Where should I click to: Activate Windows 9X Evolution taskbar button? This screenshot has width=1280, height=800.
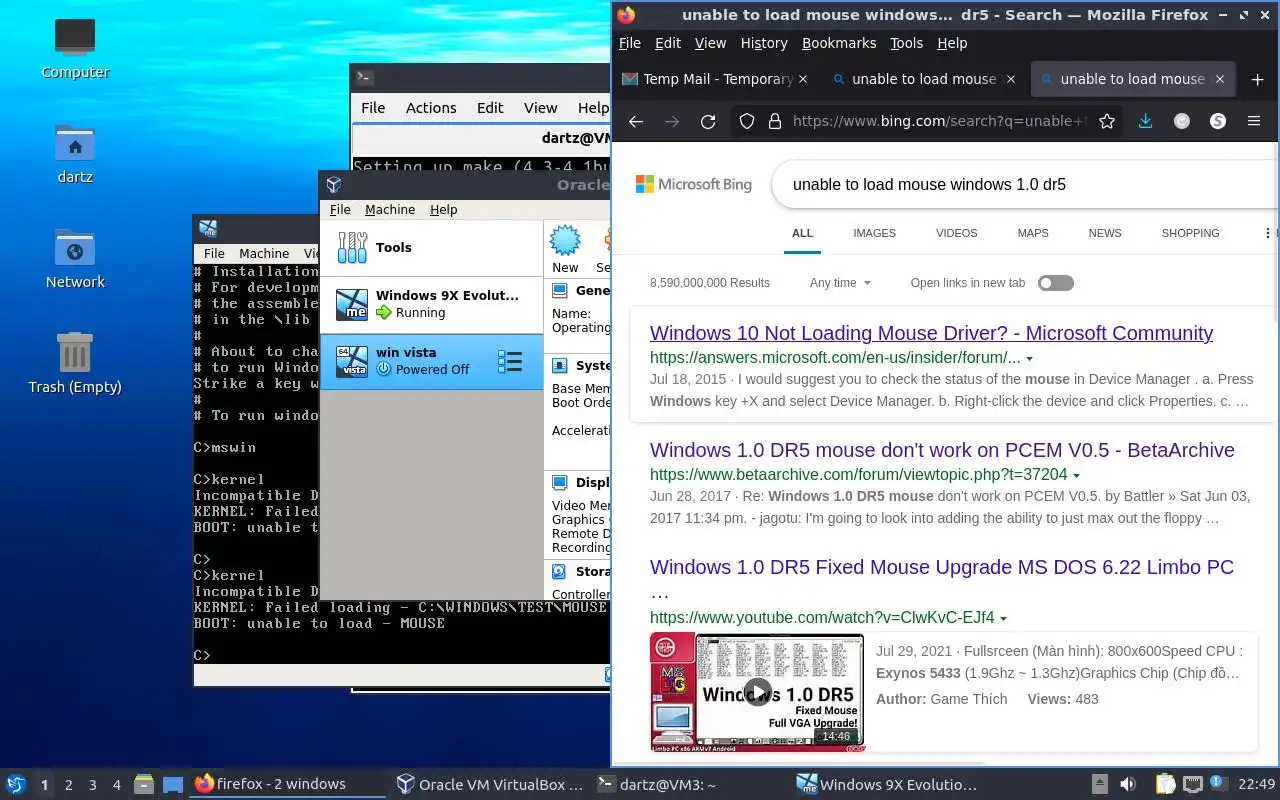click(887, 784)
